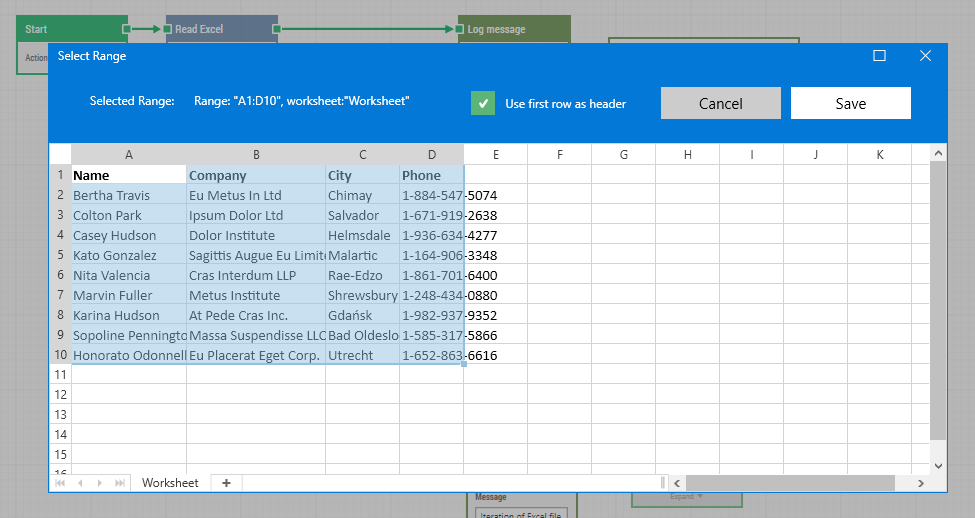Select row 10 header
The height and width of the screenshot is (518, 975).
60,355
